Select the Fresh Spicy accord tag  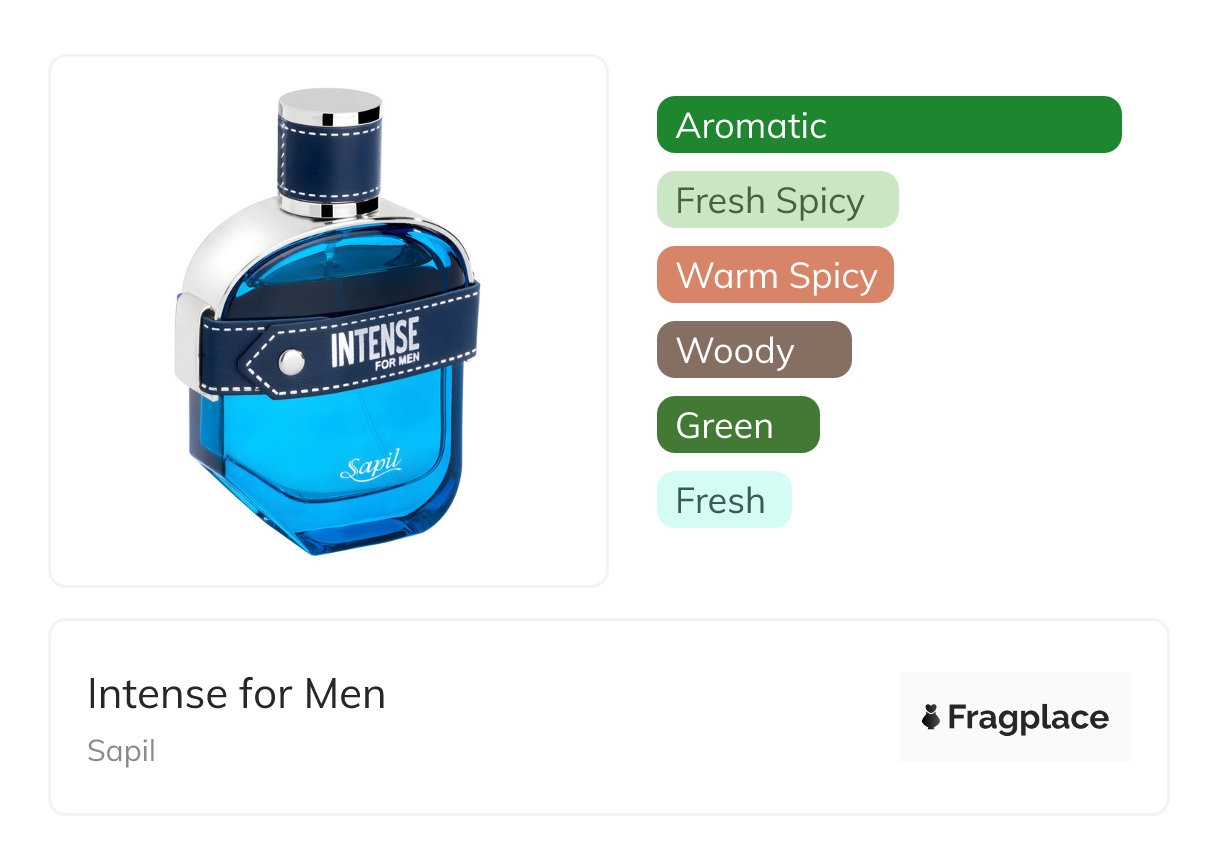click(x=778, y=200)
